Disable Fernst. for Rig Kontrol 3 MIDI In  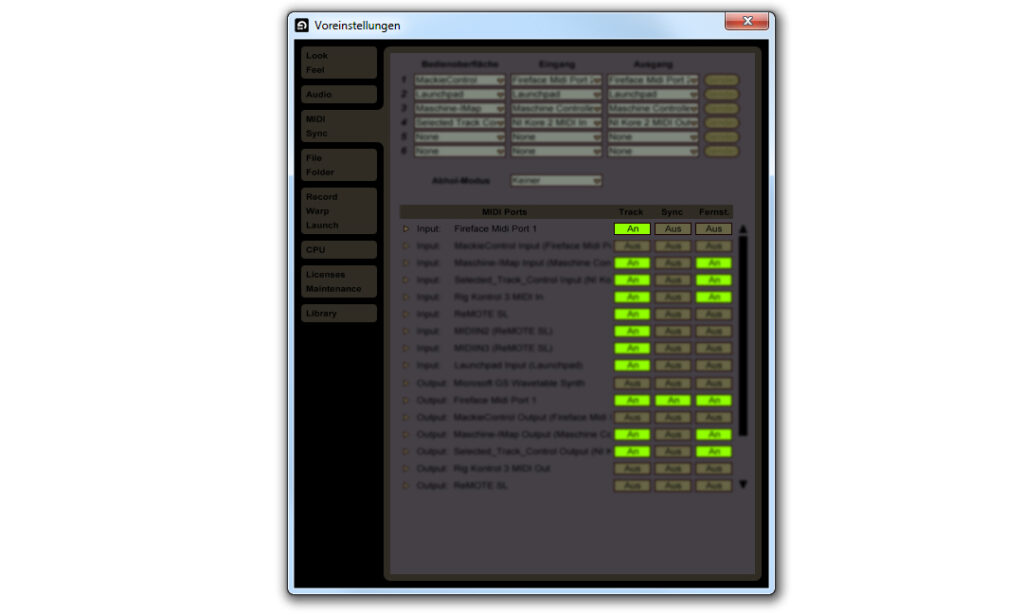point(713,297)
